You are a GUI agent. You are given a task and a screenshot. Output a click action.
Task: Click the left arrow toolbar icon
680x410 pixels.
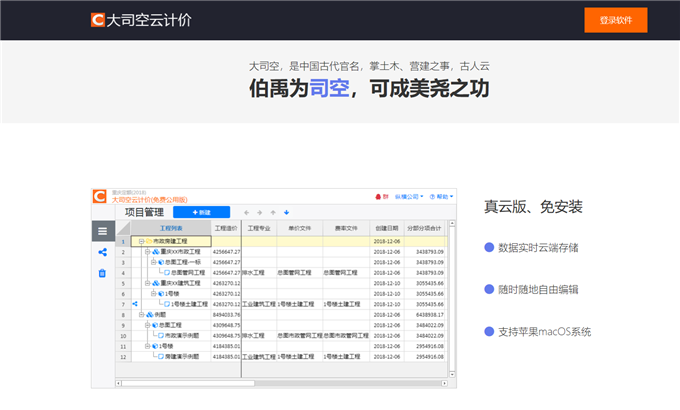click(246, 212)
